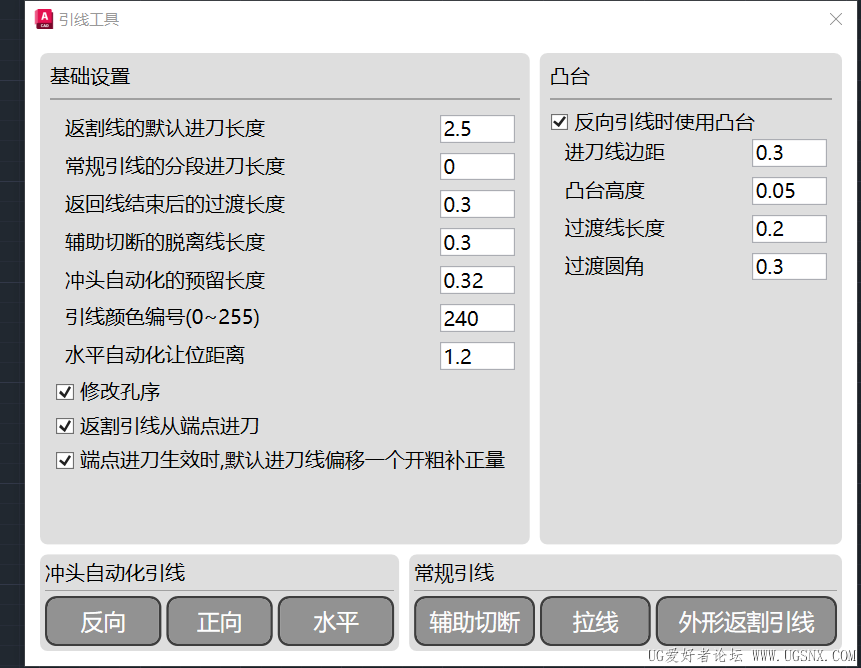Close the 引线工具 dialog

pos(836,19)
